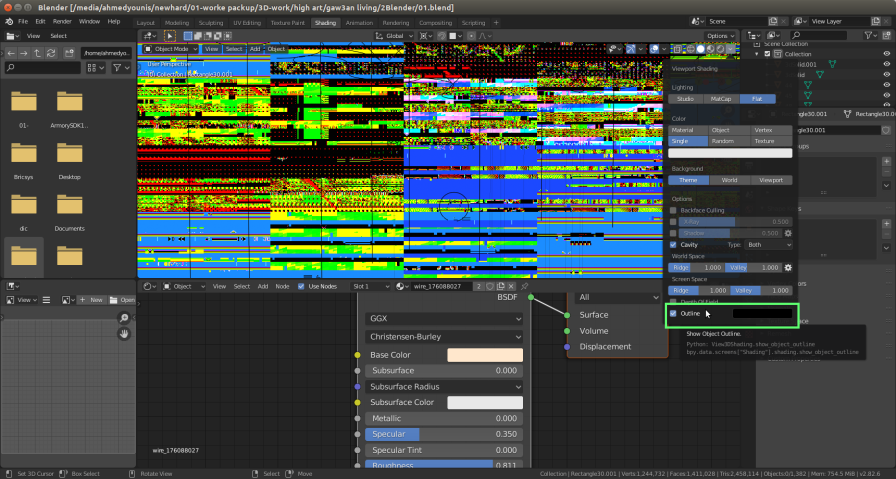
Task: Duplicate the material with new-copy icon
Action: (x=501, y=286)
